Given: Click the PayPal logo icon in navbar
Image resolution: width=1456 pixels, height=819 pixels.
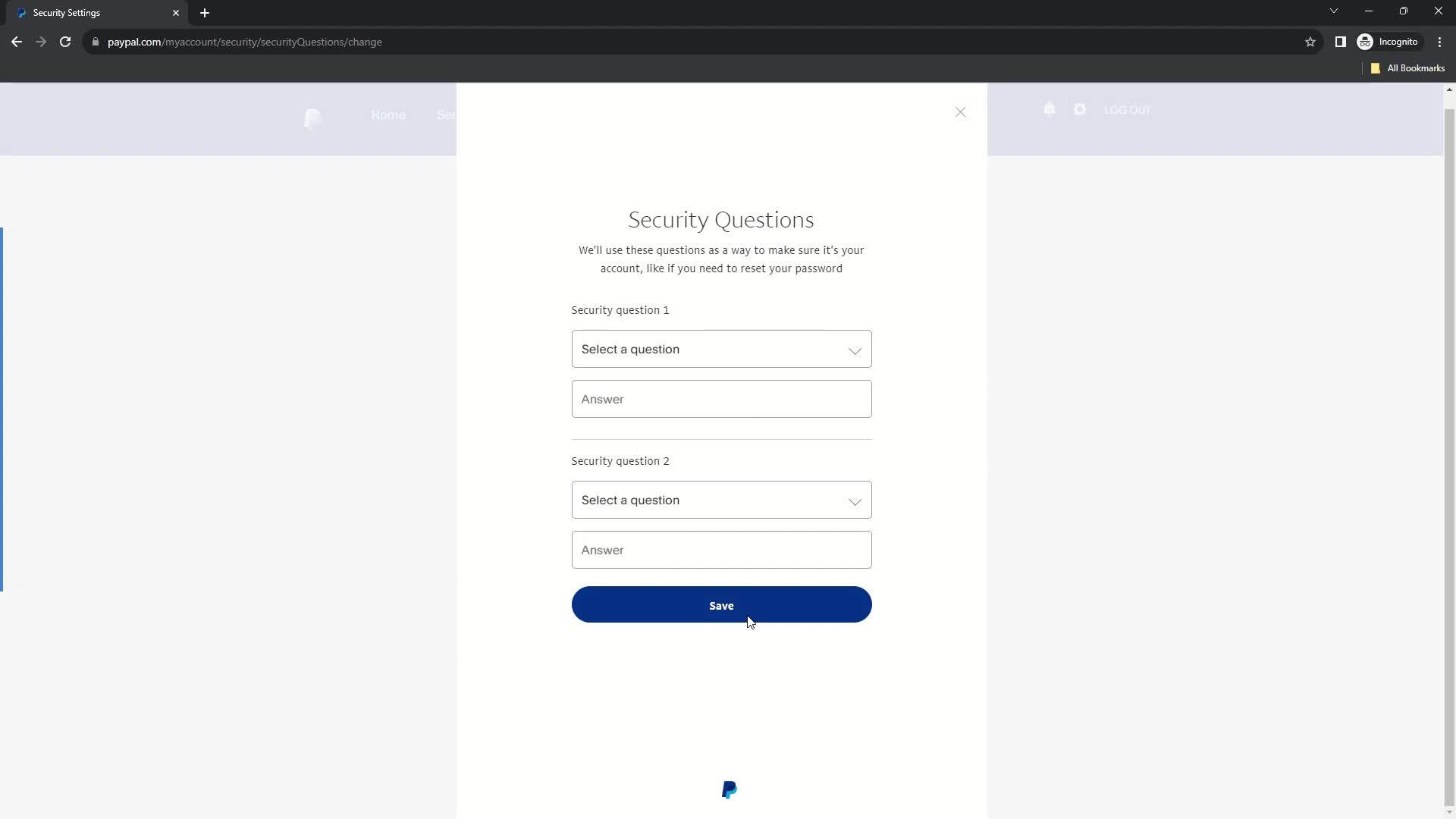Looking at the screenshot, I should pyautogui.click(x=312, y=119).
